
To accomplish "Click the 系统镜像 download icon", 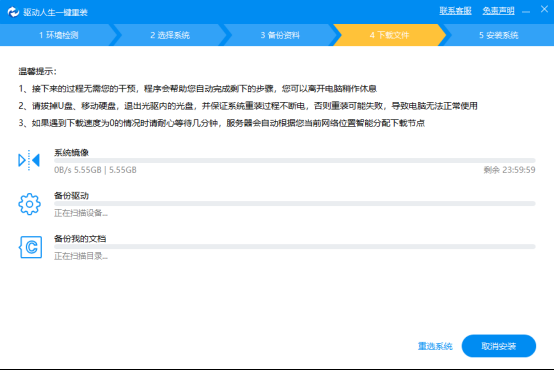I will [x=29, y=160].
